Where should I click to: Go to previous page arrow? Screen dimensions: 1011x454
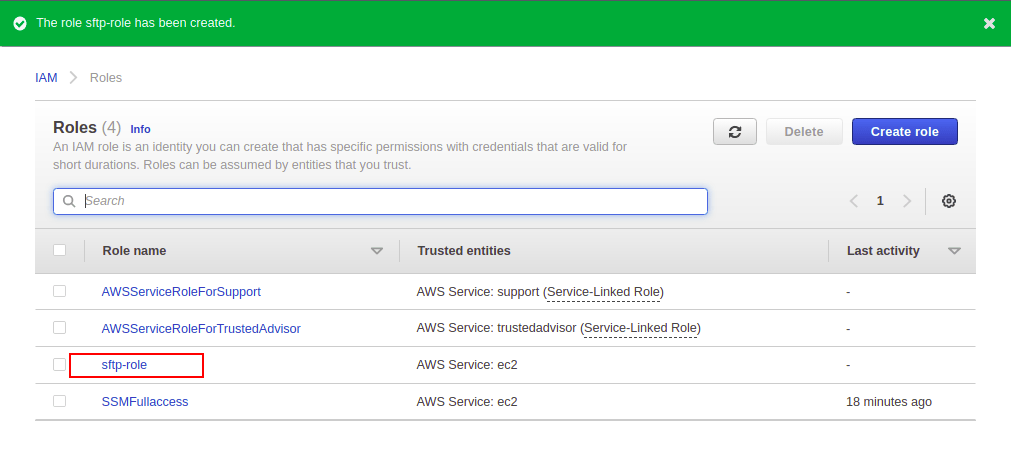click(x=854, y=201)
